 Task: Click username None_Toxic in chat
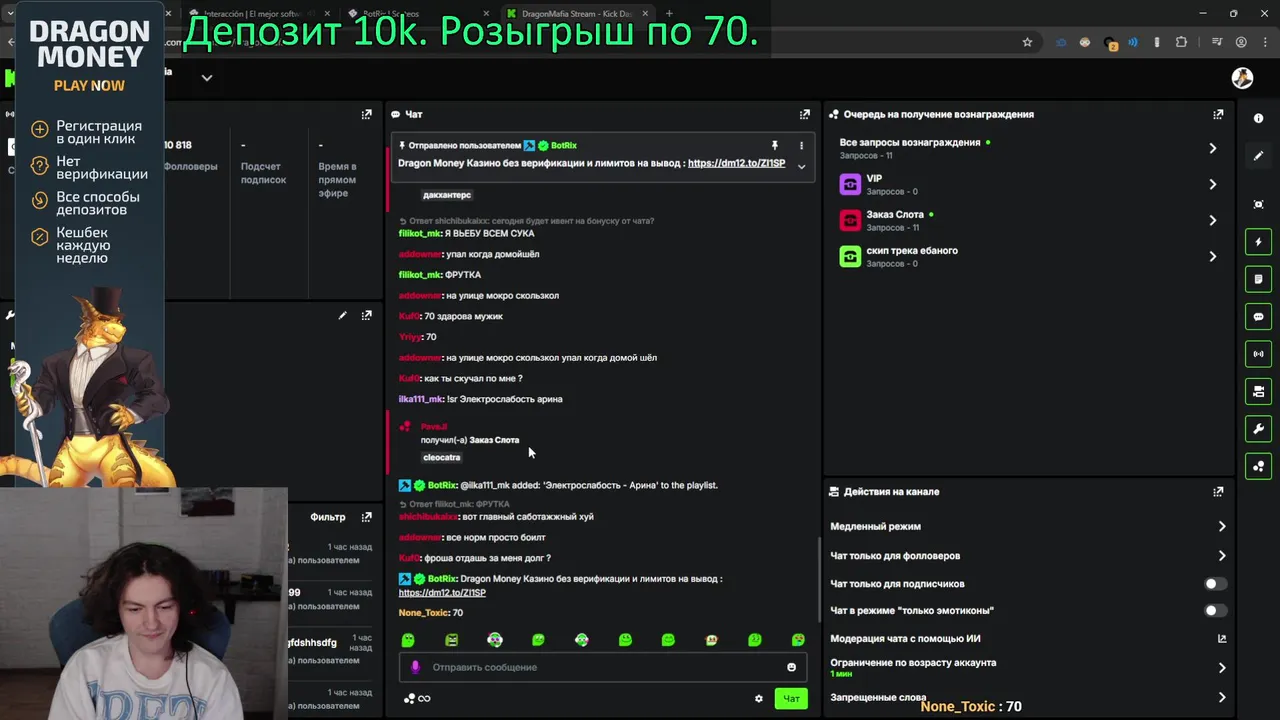424,613
